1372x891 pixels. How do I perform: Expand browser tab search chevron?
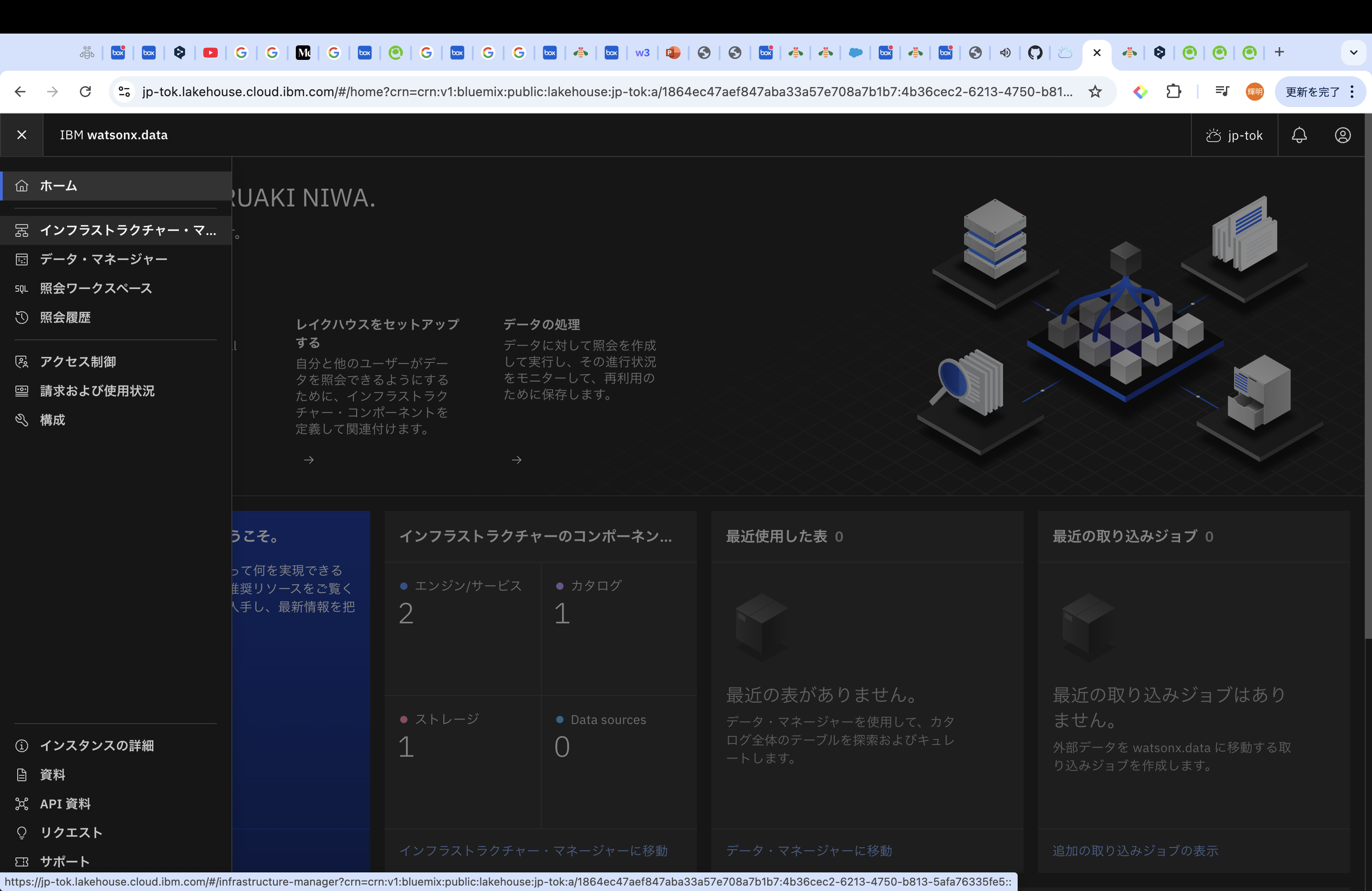click(x=1353, y=53)
